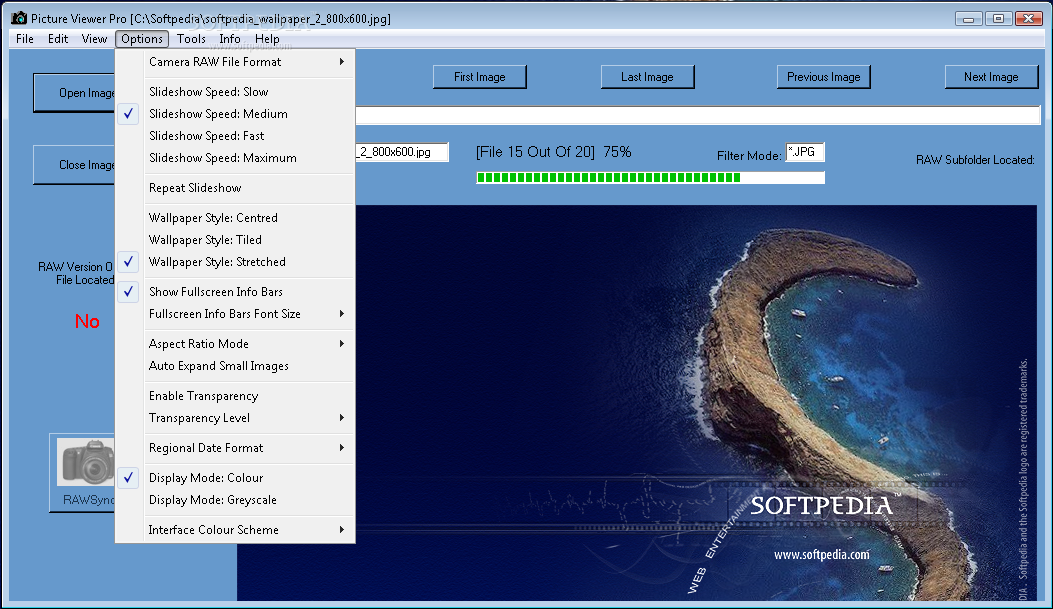Set Wallpaper Style: Centred
1053x609 pixels.
point(235,218)
